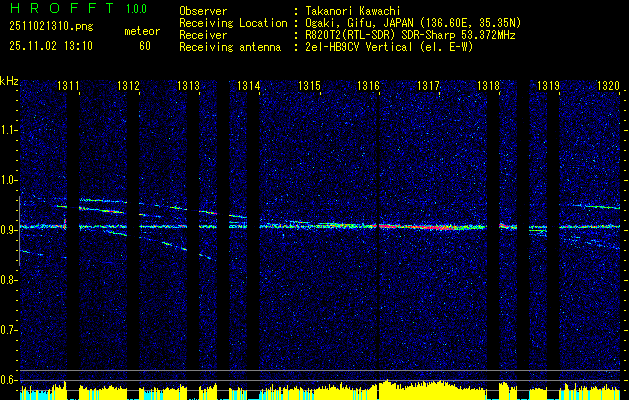The height and width of the screenshot is (400, 629).
Task: Click the 0.8 kHz axis label
Action: 8,280
